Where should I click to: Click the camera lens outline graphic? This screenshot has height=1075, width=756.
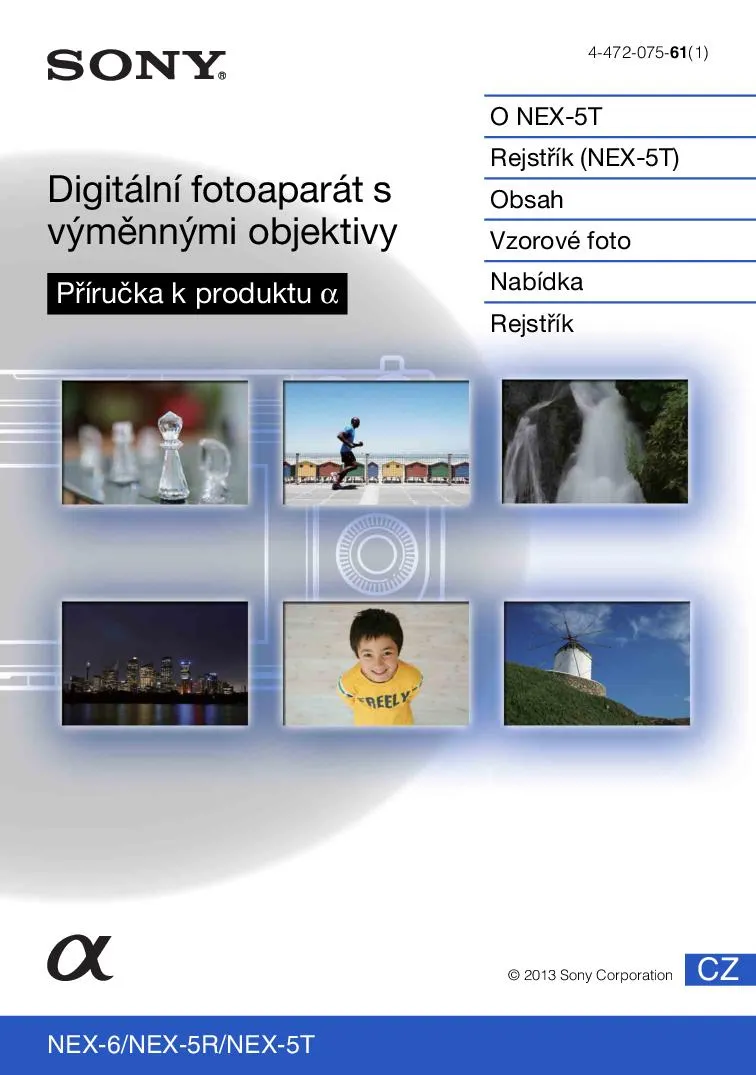(375, 552)
